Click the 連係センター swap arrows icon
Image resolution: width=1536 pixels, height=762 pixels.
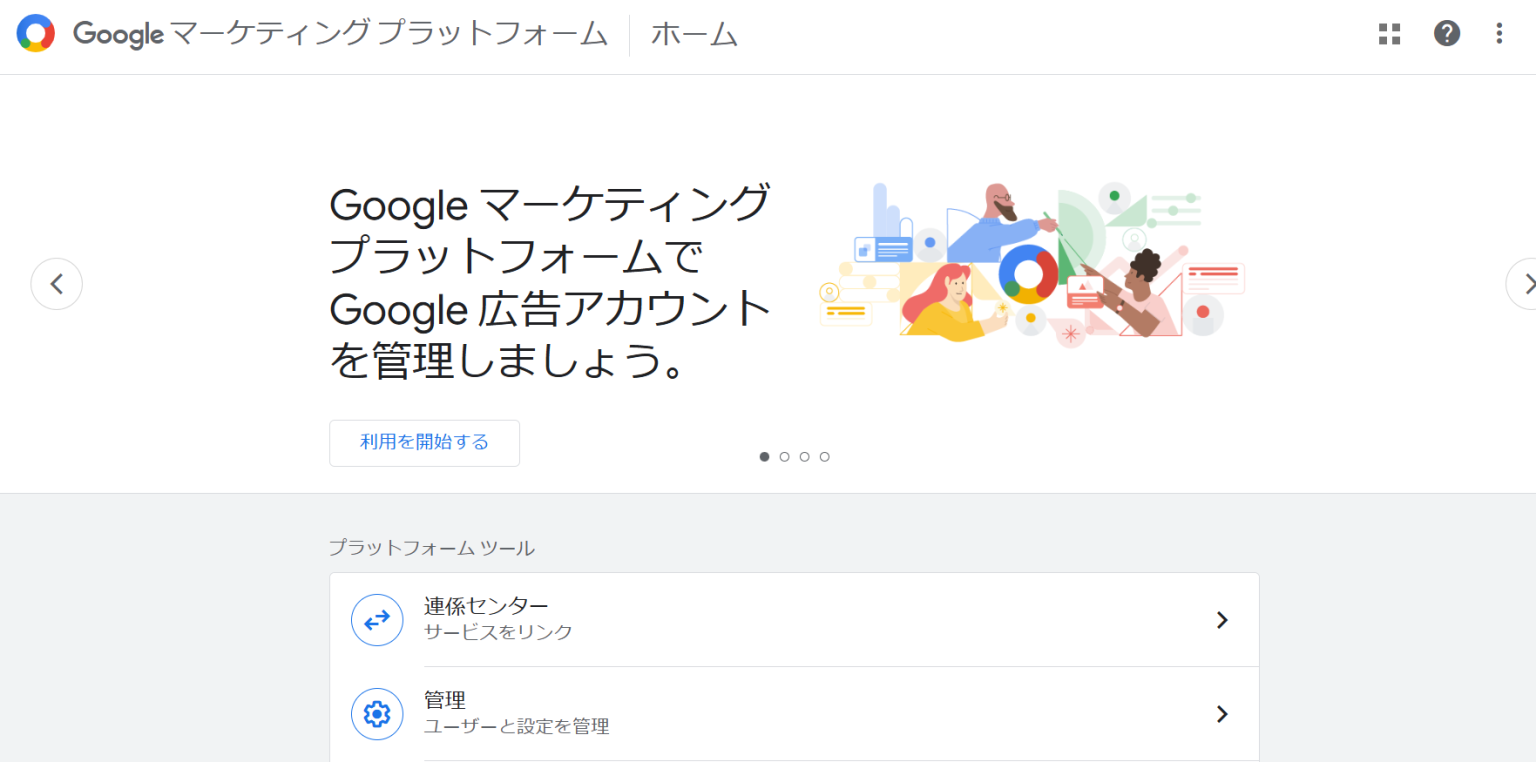(x=377, y=620)
